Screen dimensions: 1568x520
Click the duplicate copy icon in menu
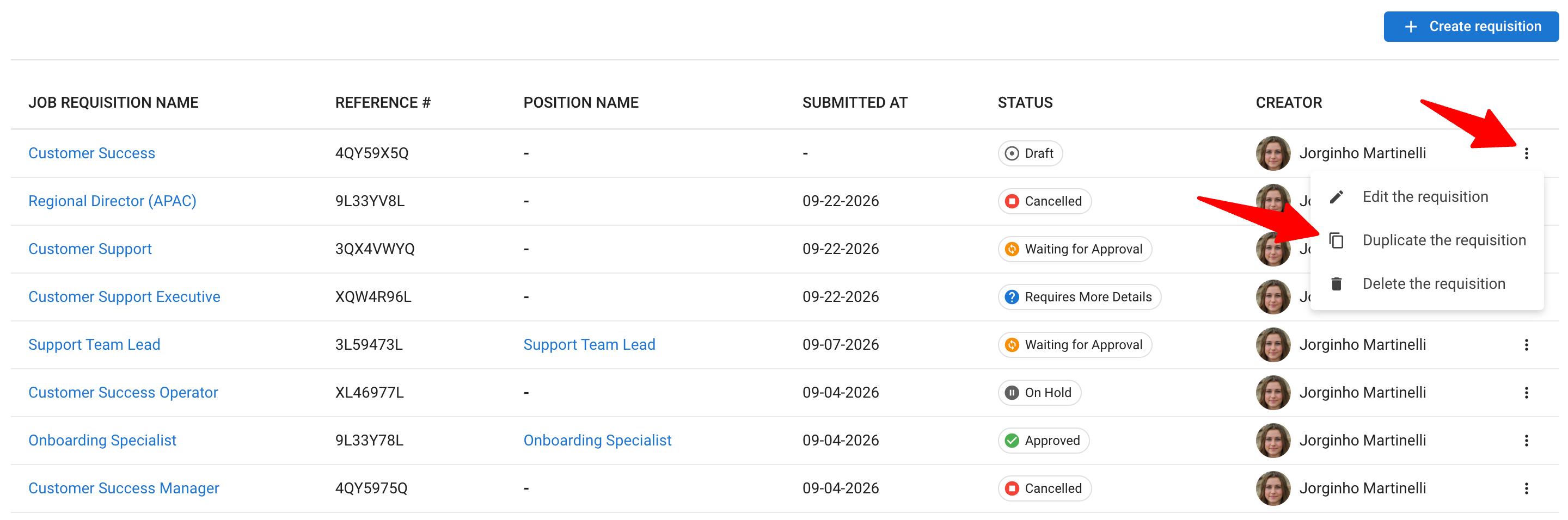pyautogui.click(x=1336, y=241)
